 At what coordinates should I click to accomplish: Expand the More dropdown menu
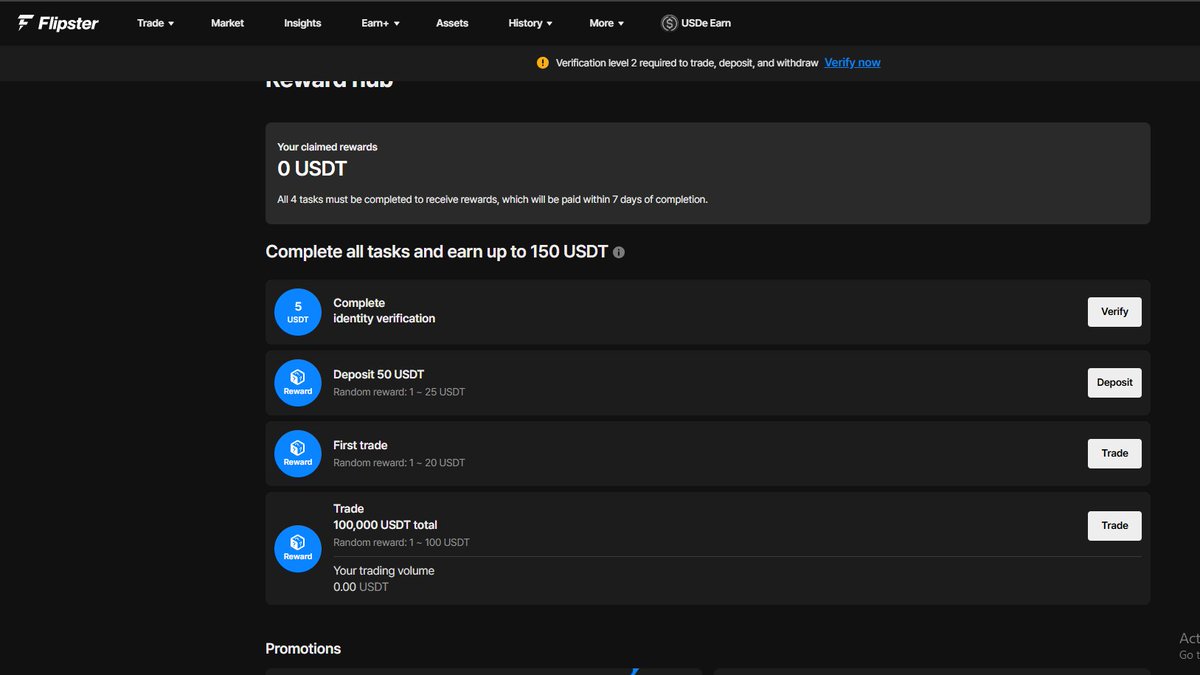[606, 23]
